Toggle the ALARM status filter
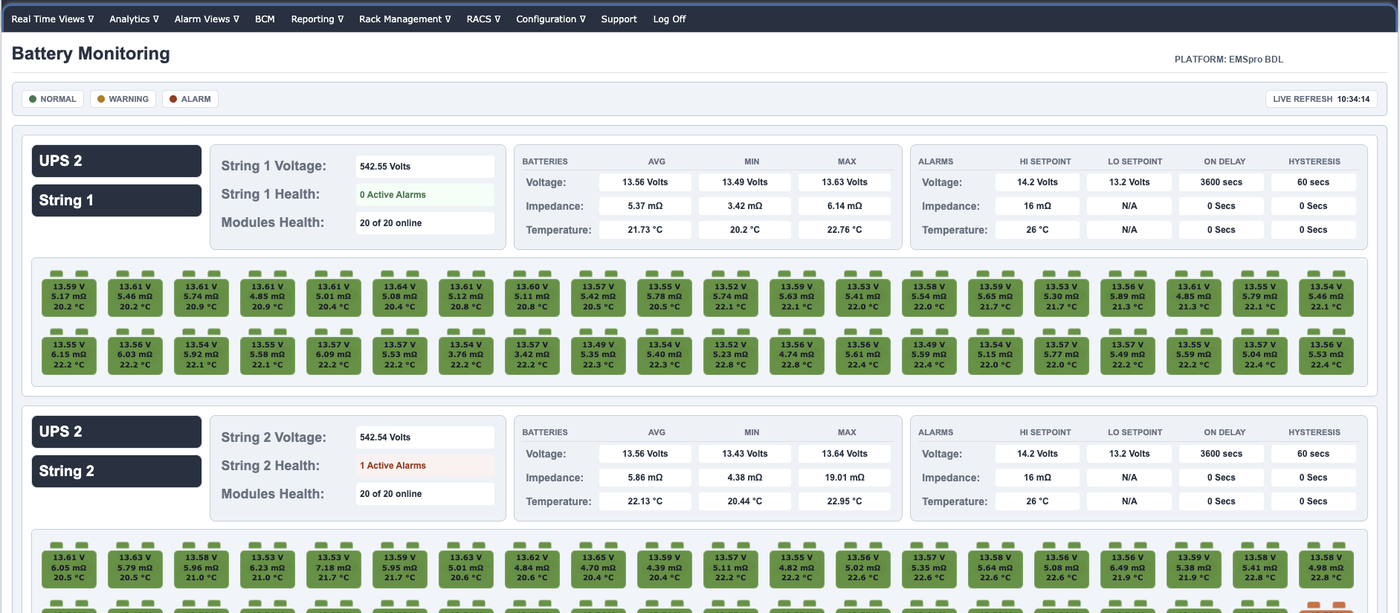Viewport: 1400px width, 613px height. (190, 99)
